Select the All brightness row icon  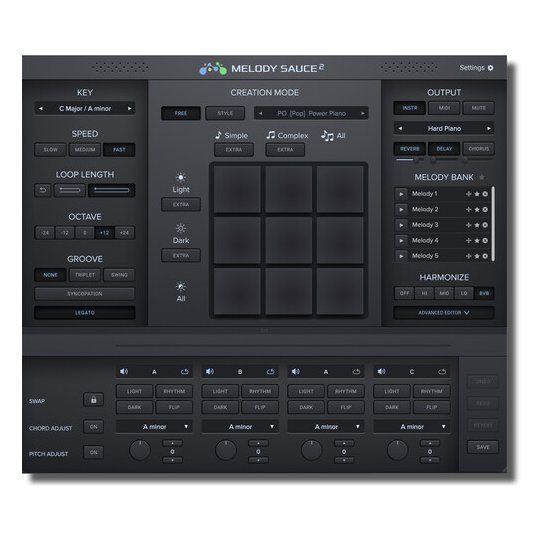pos(181,286)
